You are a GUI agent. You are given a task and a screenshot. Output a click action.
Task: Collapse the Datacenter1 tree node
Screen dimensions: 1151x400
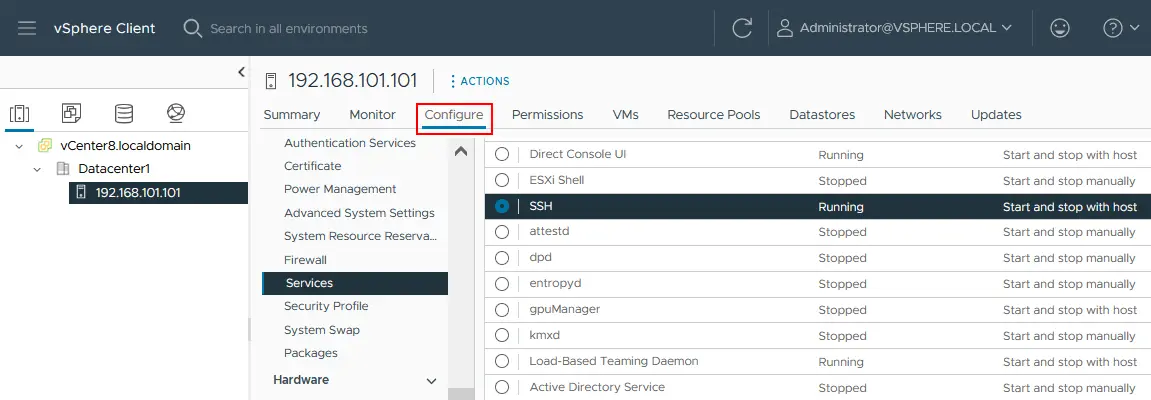(x=37, y=170)
